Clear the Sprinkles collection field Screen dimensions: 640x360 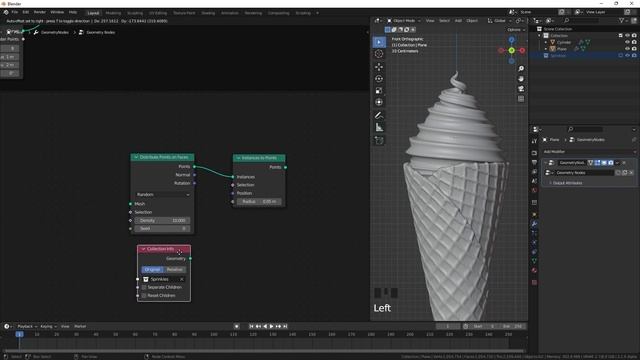(182, 279)
